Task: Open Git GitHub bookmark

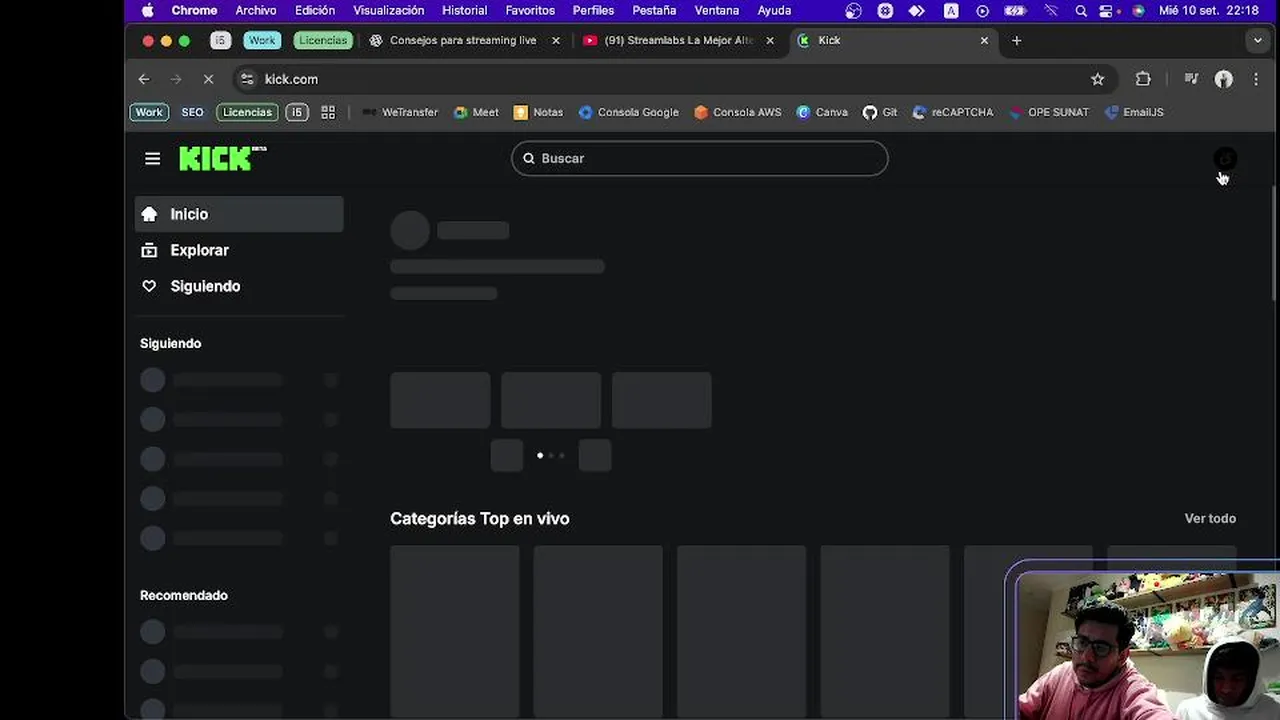Action: coord(880,112)
